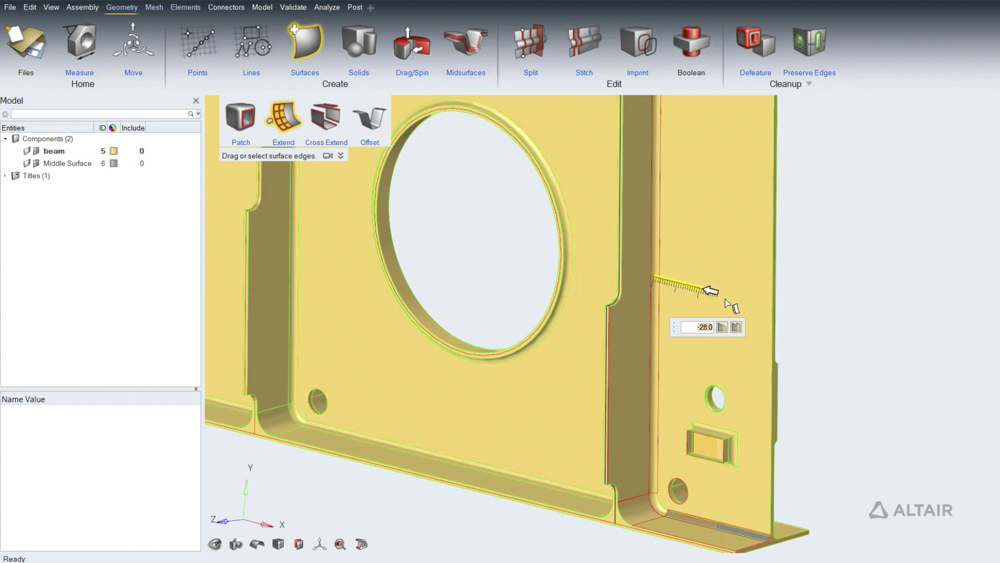Click the beam color swatch
The image size is (1000, 563).
(x=114, y=151)
